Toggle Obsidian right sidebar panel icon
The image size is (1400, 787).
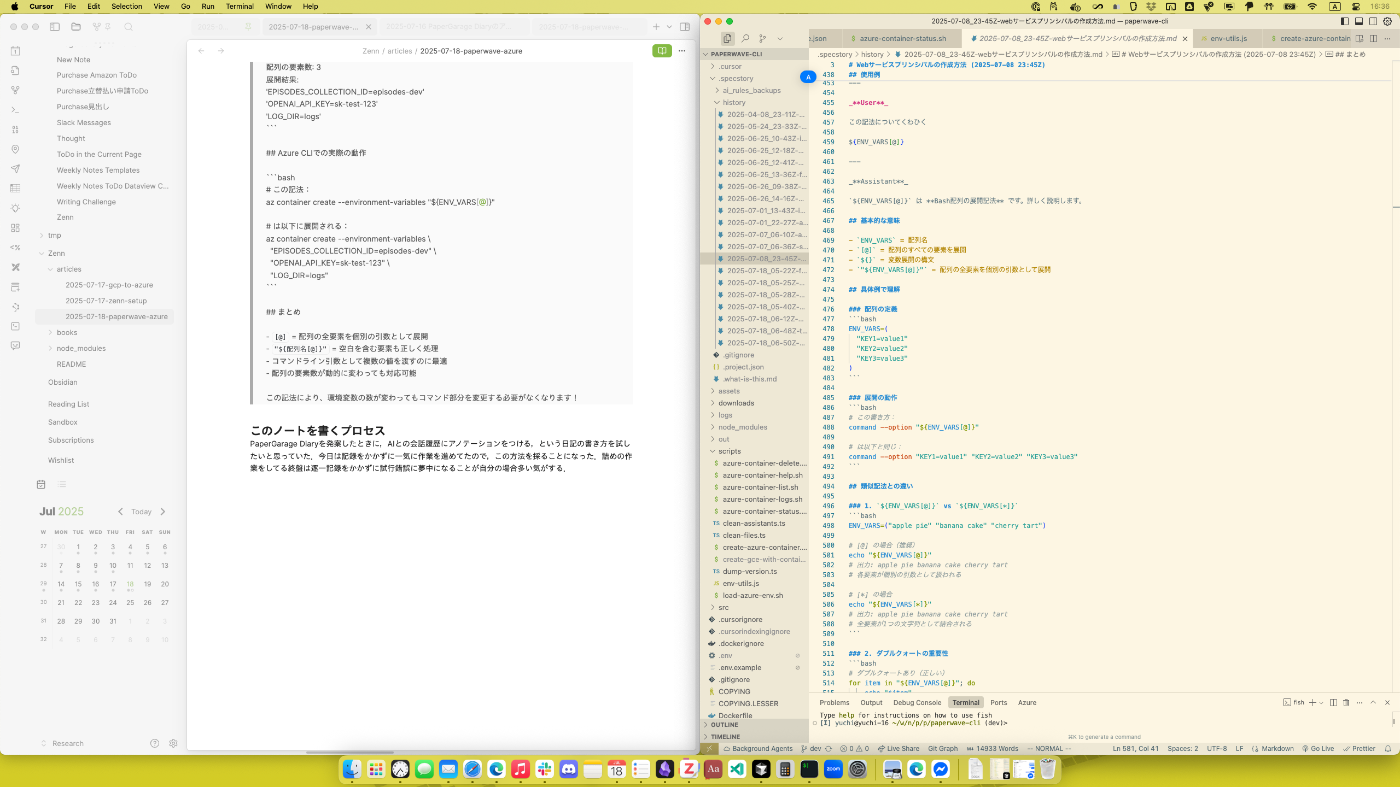(x=685, y=27)
